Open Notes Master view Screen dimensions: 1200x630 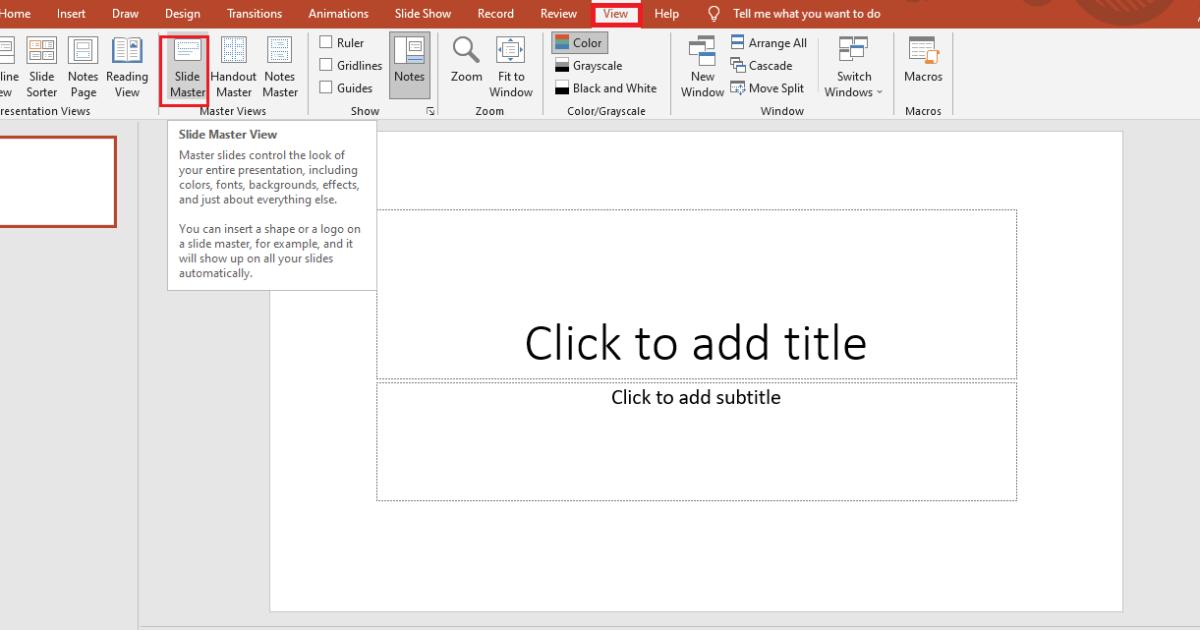coord(279,67)
